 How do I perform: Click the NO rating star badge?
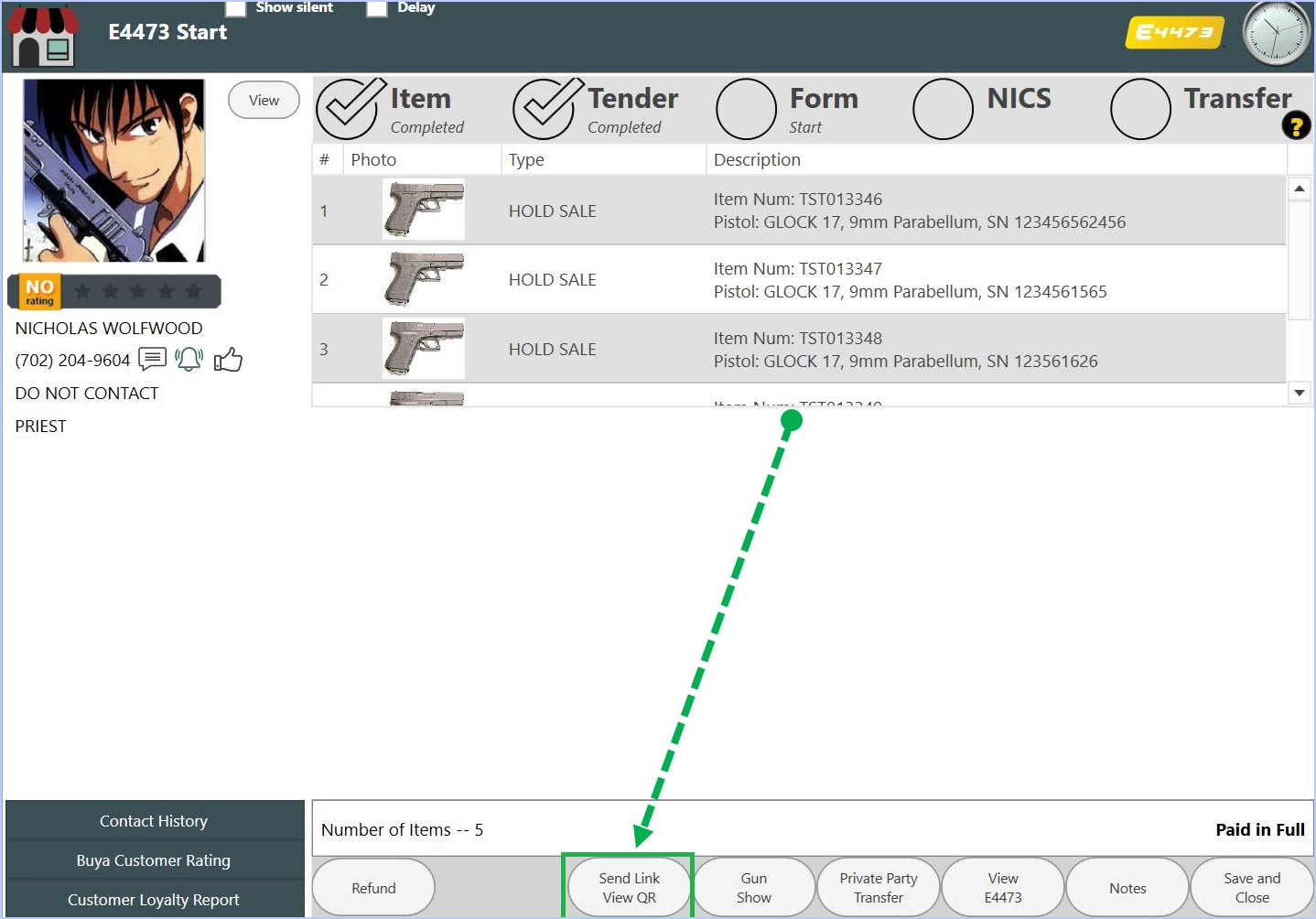(114, 291)
